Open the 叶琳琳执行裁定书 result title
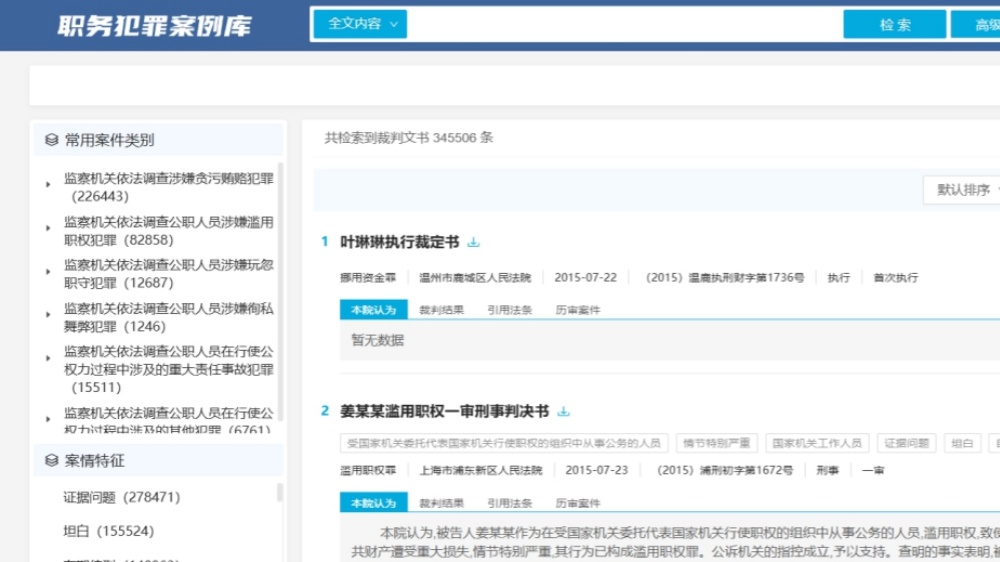 [x=399, y=242]
